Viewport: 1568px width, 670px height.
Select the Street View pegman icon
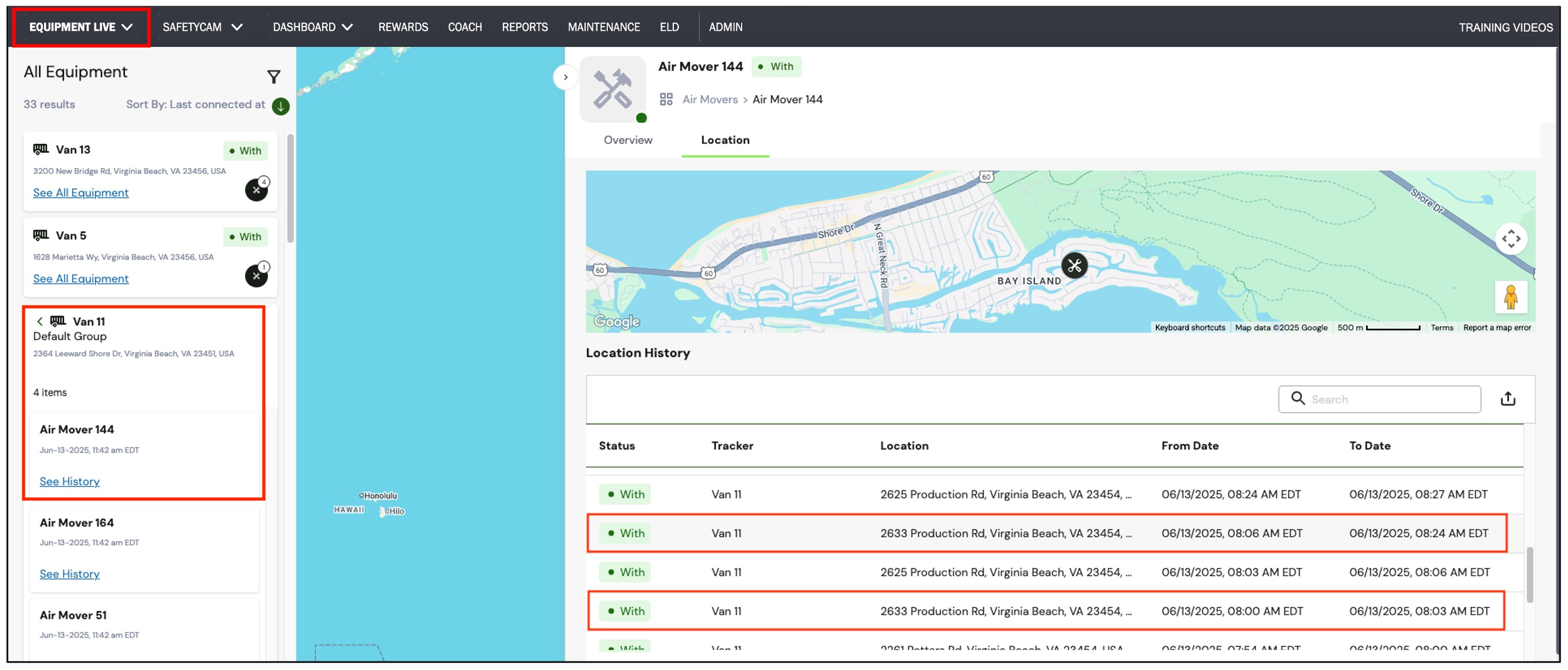tap(1511, 297)
